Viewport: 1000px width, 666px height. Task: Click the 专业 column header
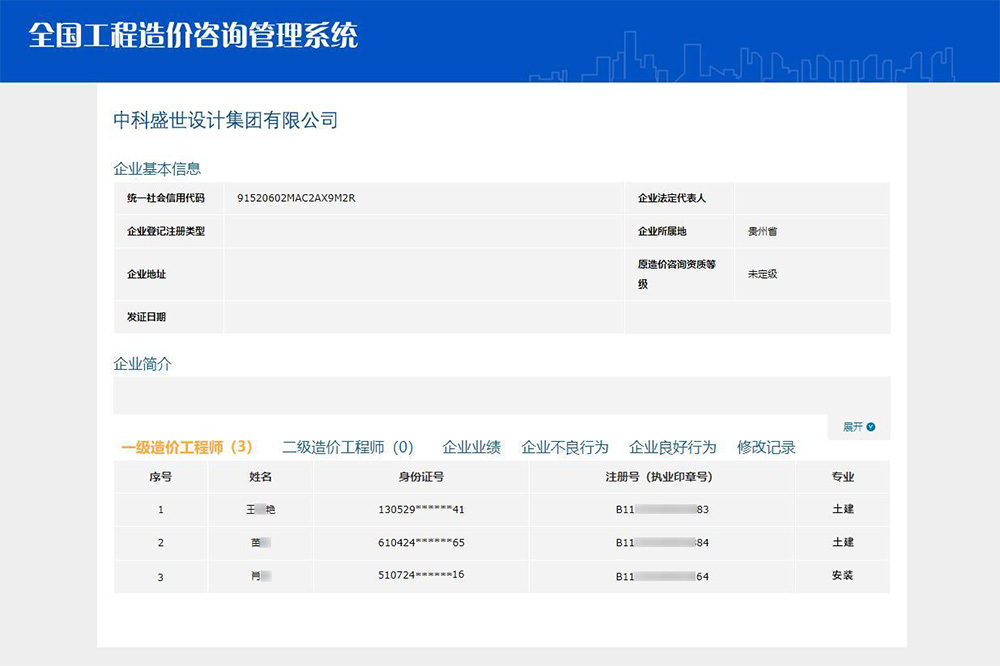842,477
